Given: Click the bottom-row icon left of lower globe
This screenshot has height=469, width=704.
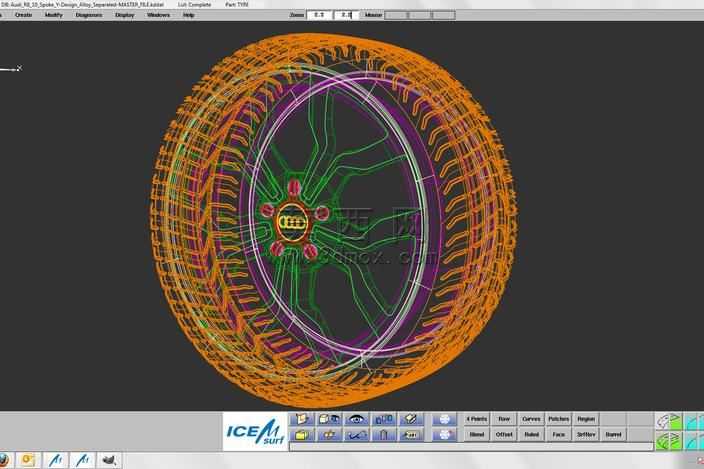Looking at the screenshot, I should pos(411,434).
